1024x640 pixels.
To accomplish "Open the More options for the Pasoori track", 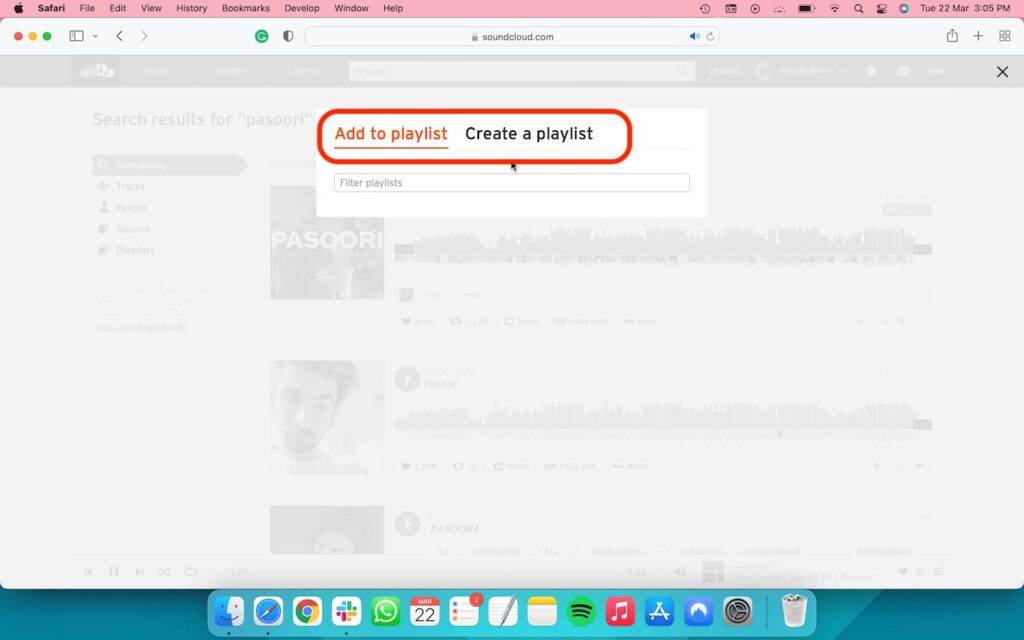I will click(639, 321).
